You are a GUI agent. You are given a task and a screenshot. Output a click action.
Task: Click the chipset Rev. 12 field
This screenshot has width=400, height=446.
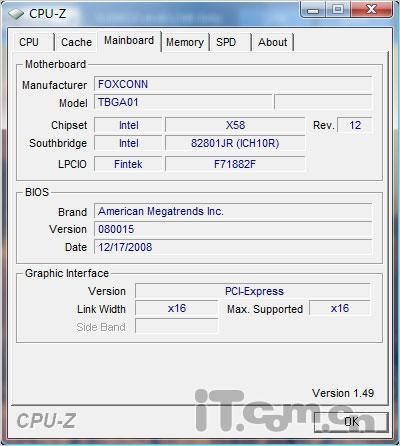pos(355,125)
